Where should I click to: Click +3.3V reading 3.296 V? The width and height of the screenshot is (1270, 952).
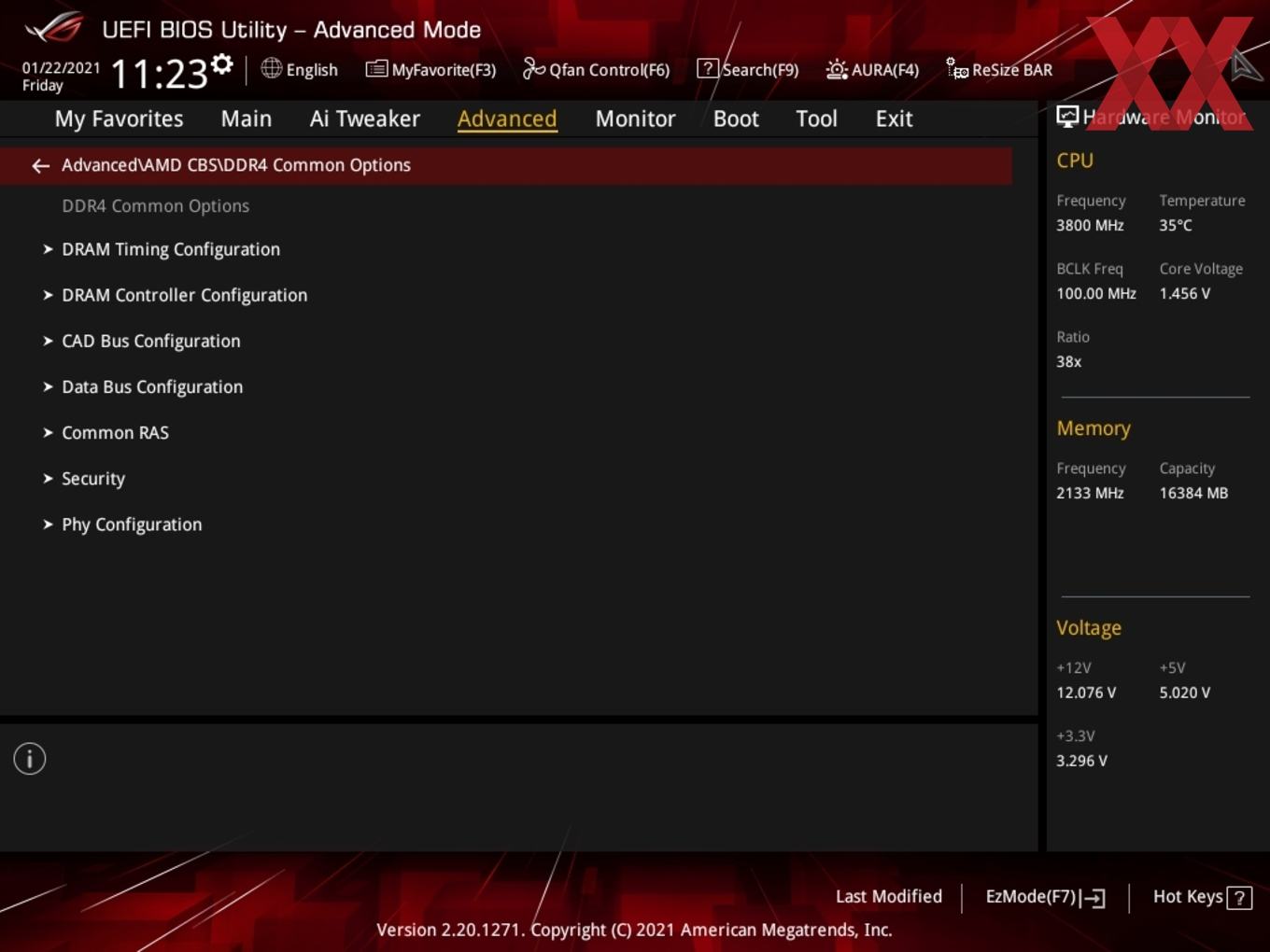pyautogui.click(x=1081, y=762)
